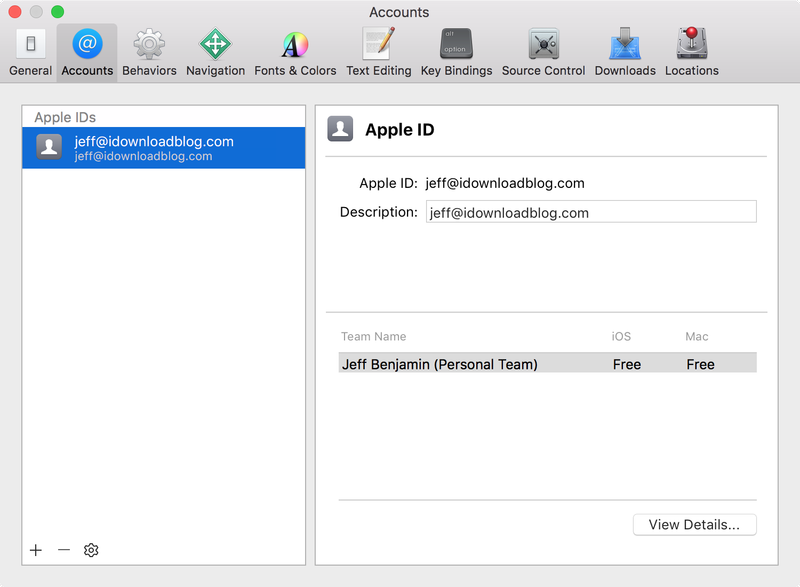The height and width of the screenshot is (587, 800).
Task: Open Text Editing preferences
Action: coord(379,53)
